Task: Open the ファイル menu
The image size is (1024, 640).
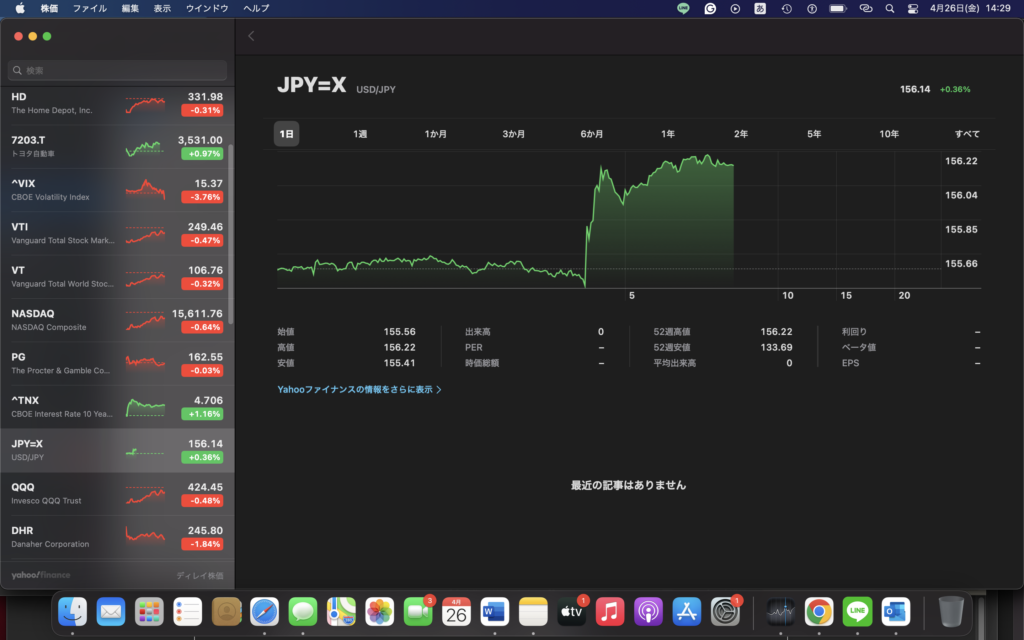Action: [x=90, y=8]
